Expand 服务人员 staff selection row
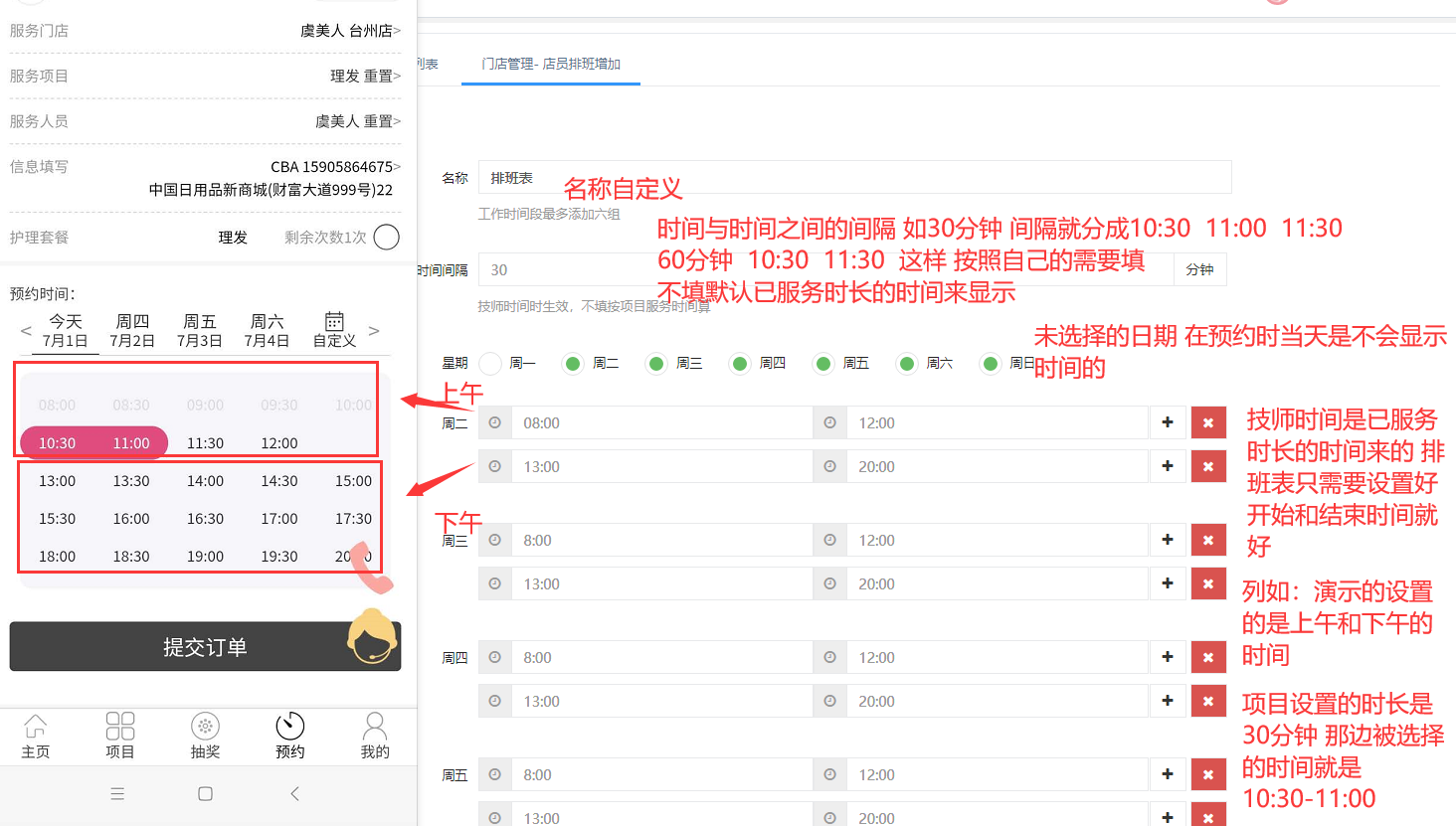Image resolution: width=1456 pixels, height=826 pixels. (x=205, y=121)
